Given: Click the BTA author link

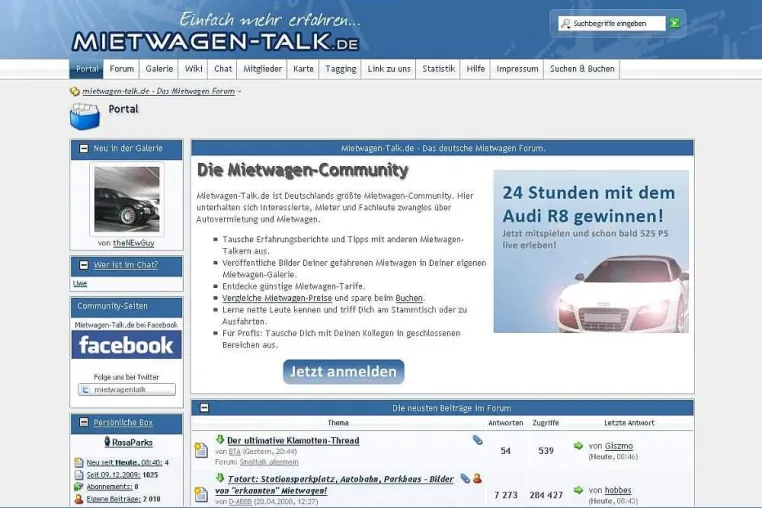Looking at the screenshot, I should (x=234, y=452).
